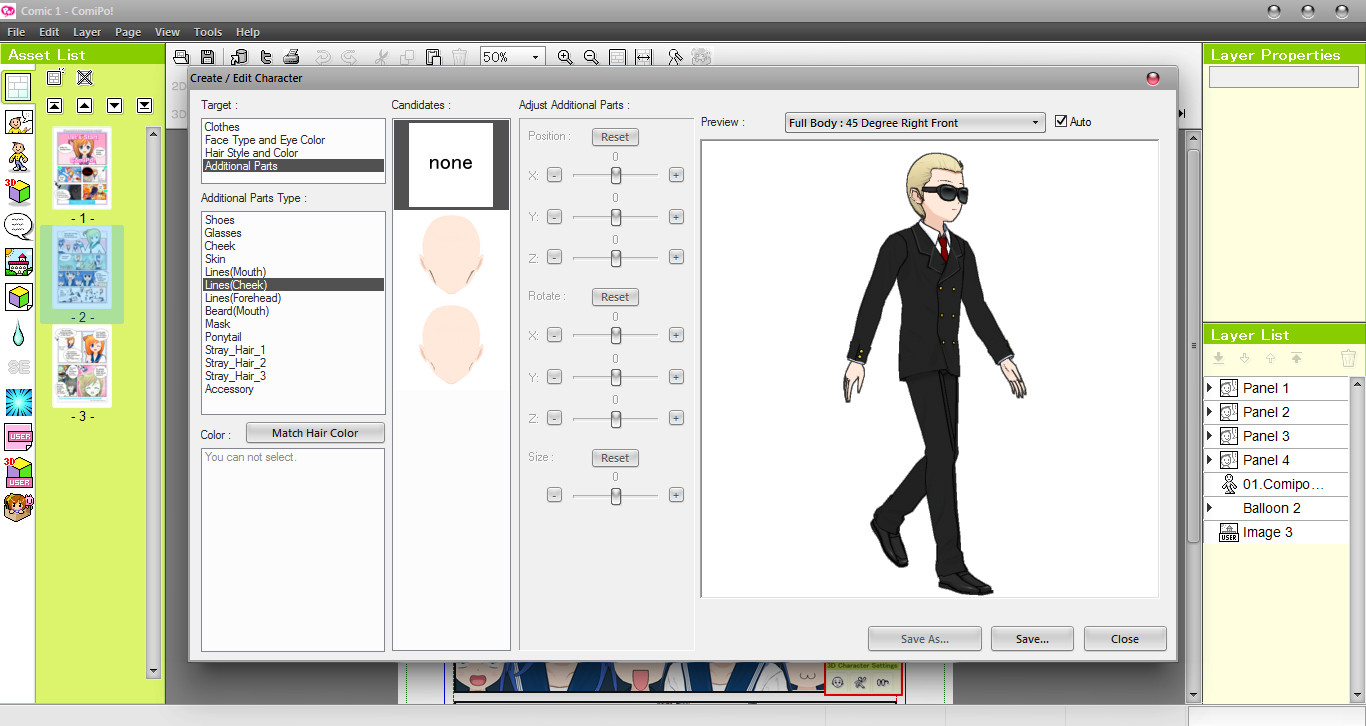1366x726 pixels.
Task: Select the 3D Character asset category icon
Action: [17, 157]
